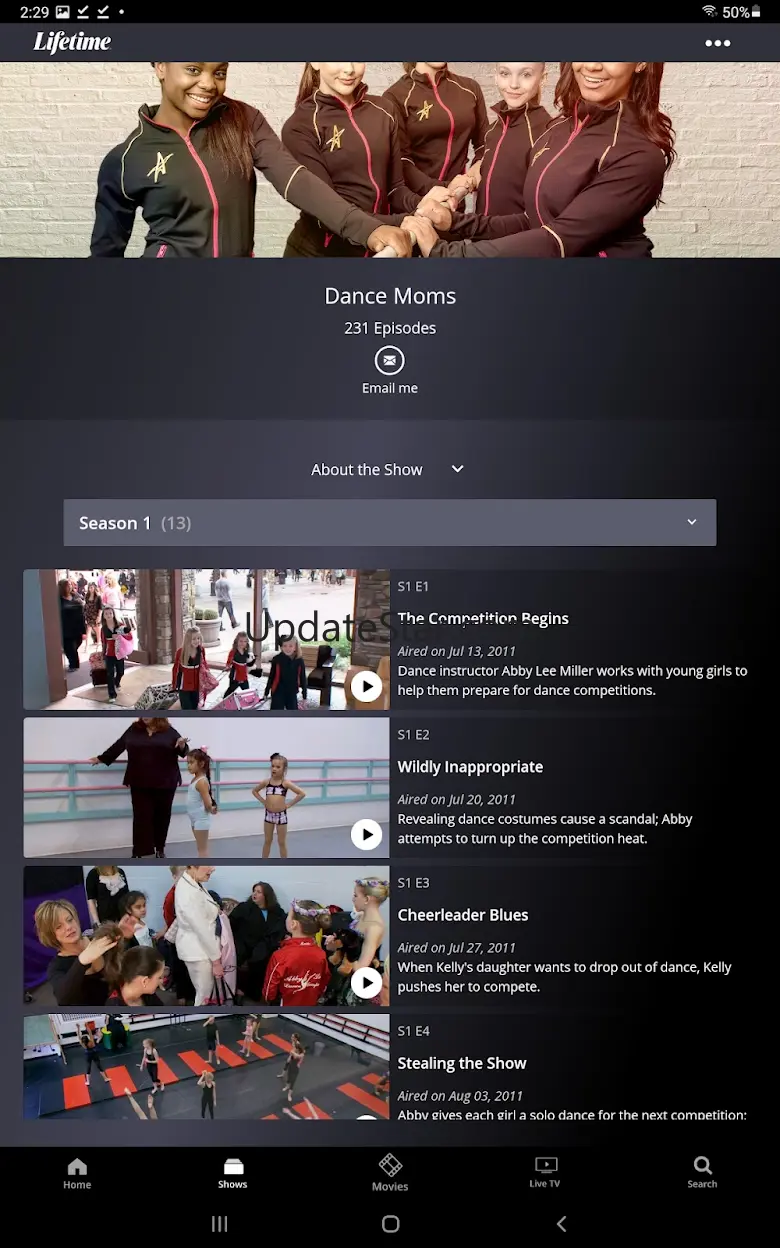This screenshot has width=780, height=1248.
Task: Tap the 231 Episodes count
Action: [x=390, y=328]
